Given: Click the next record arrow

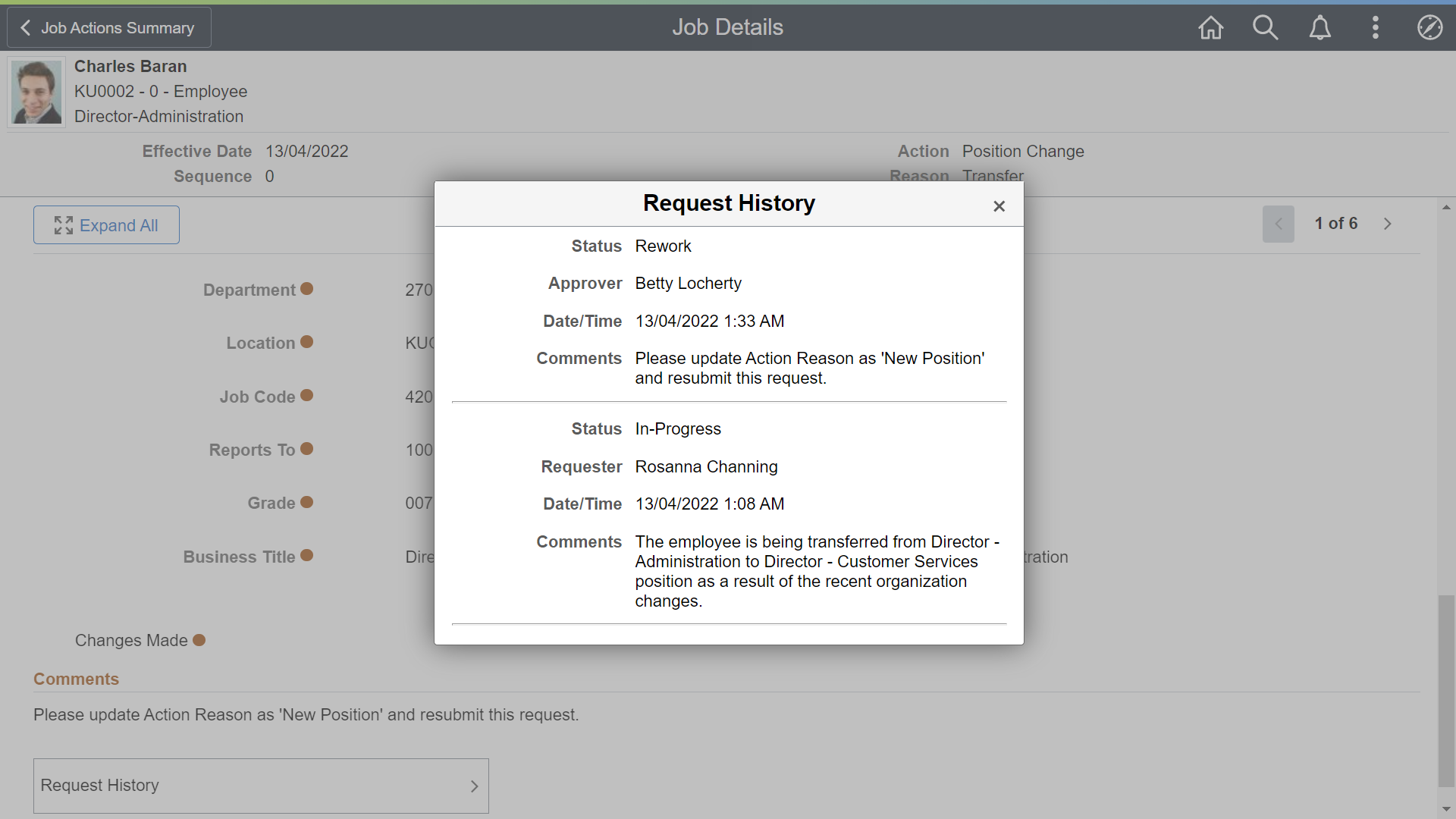Looking at the screenshot, I should tap(1387, 224).
